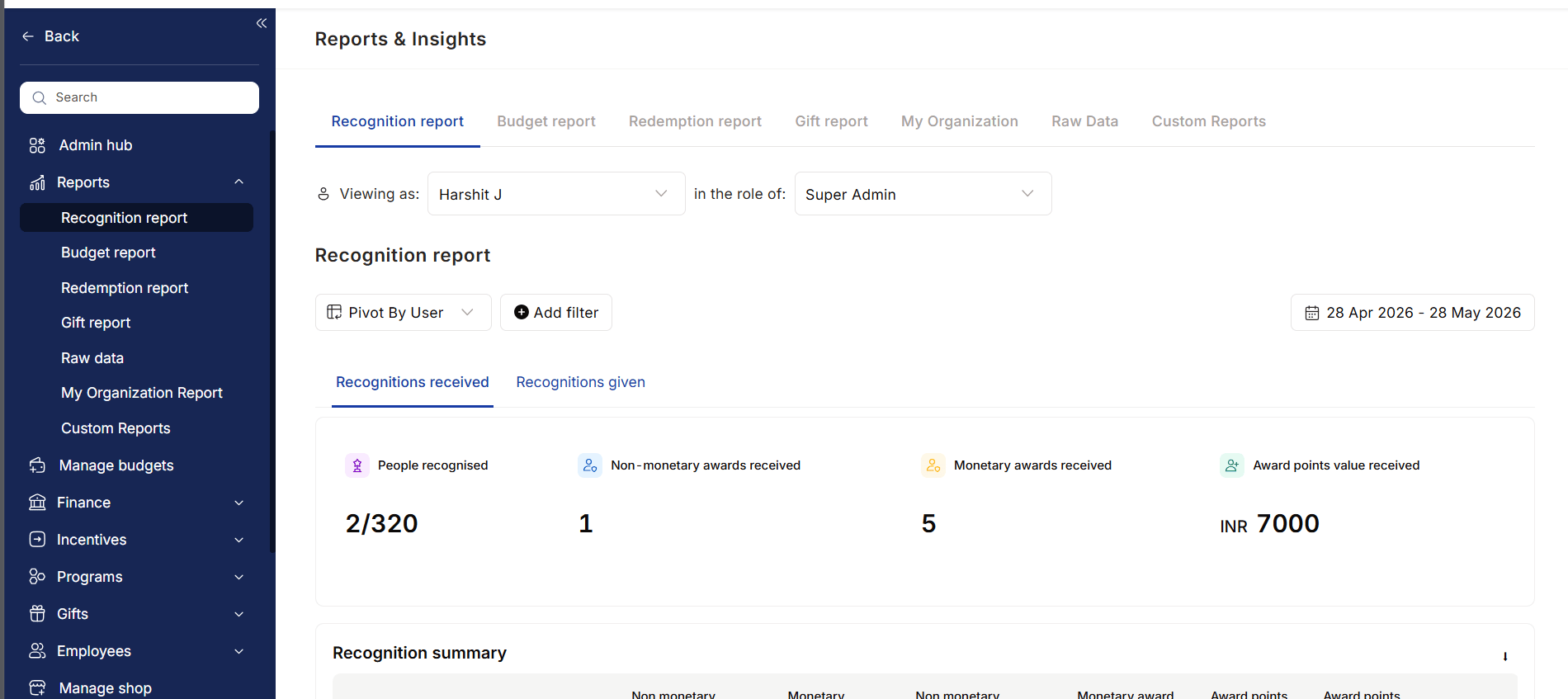Download the Recognition summary via arrow icon
Viewport: 1568px width, 699px height.
pyautogui.click(x=1505, y=656)
